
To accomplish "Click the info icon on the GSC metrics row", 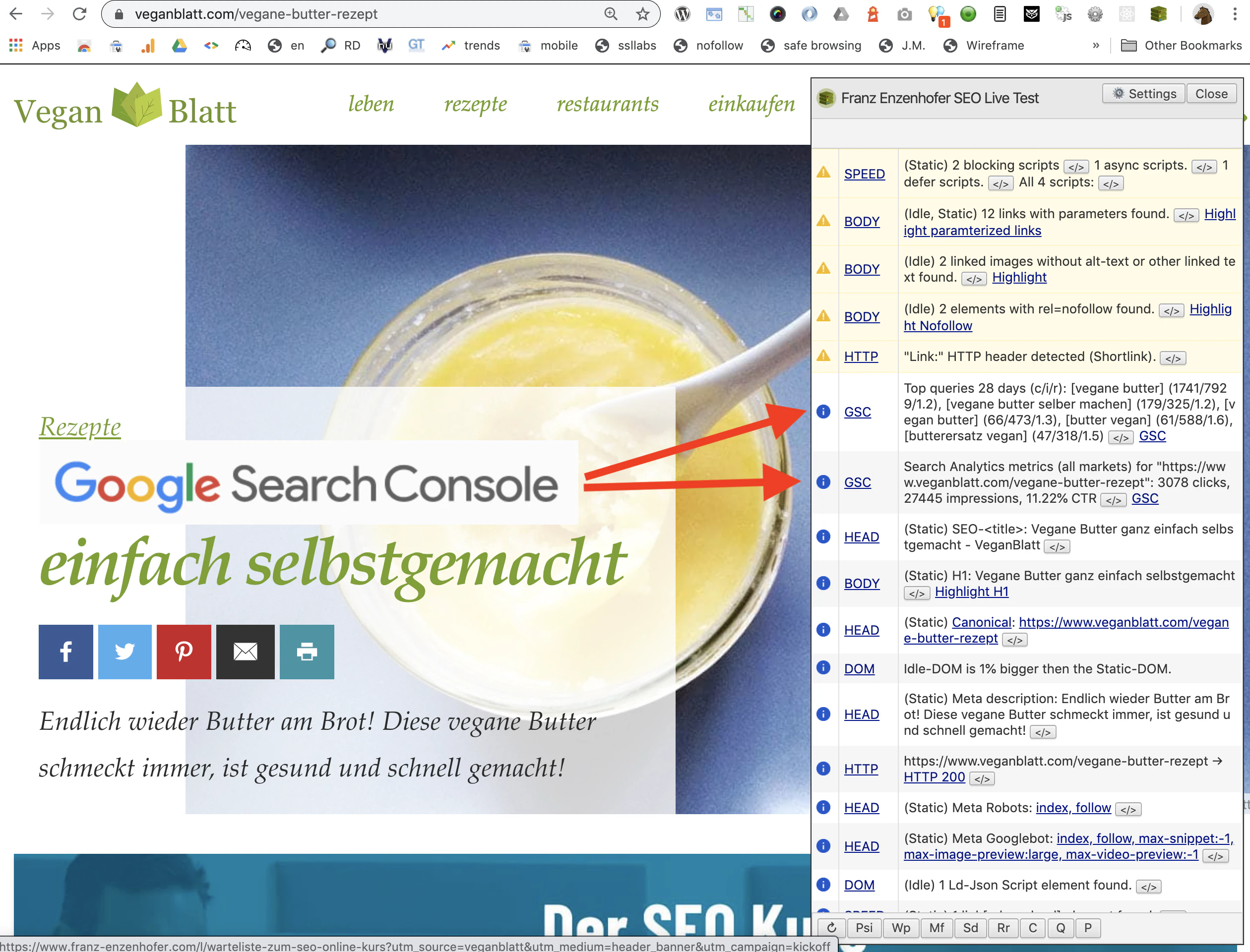I will click(824, 482).
